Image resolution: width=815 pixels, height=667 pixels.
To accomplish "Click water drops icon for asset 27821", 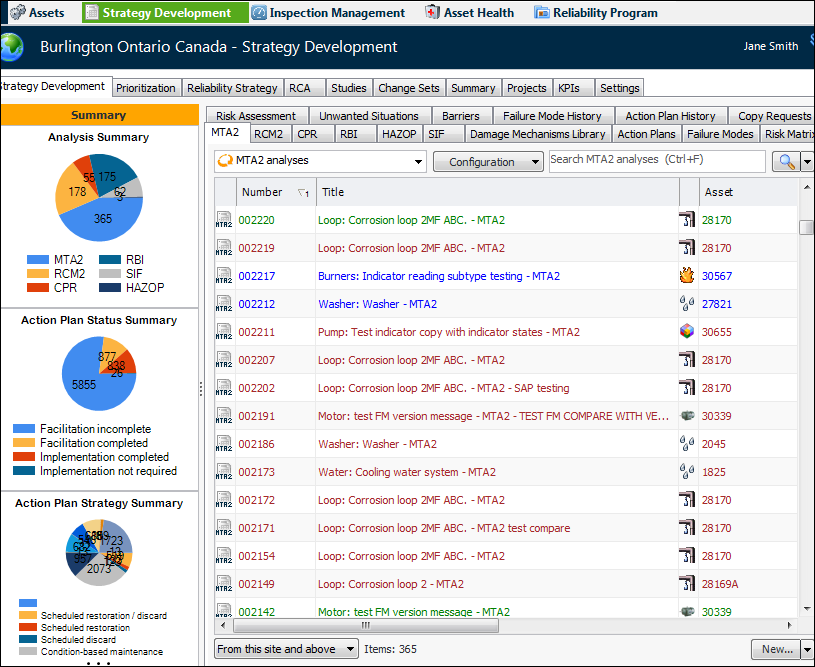I will (687, 304).
